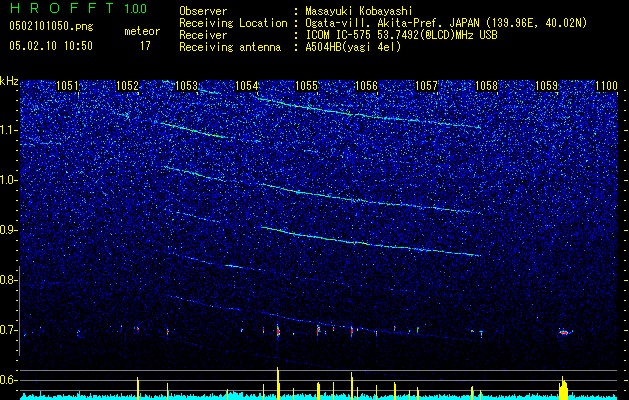Screen dimensions: 629x400
Task: Click the 1053 time marker
Action: [187, 85]
